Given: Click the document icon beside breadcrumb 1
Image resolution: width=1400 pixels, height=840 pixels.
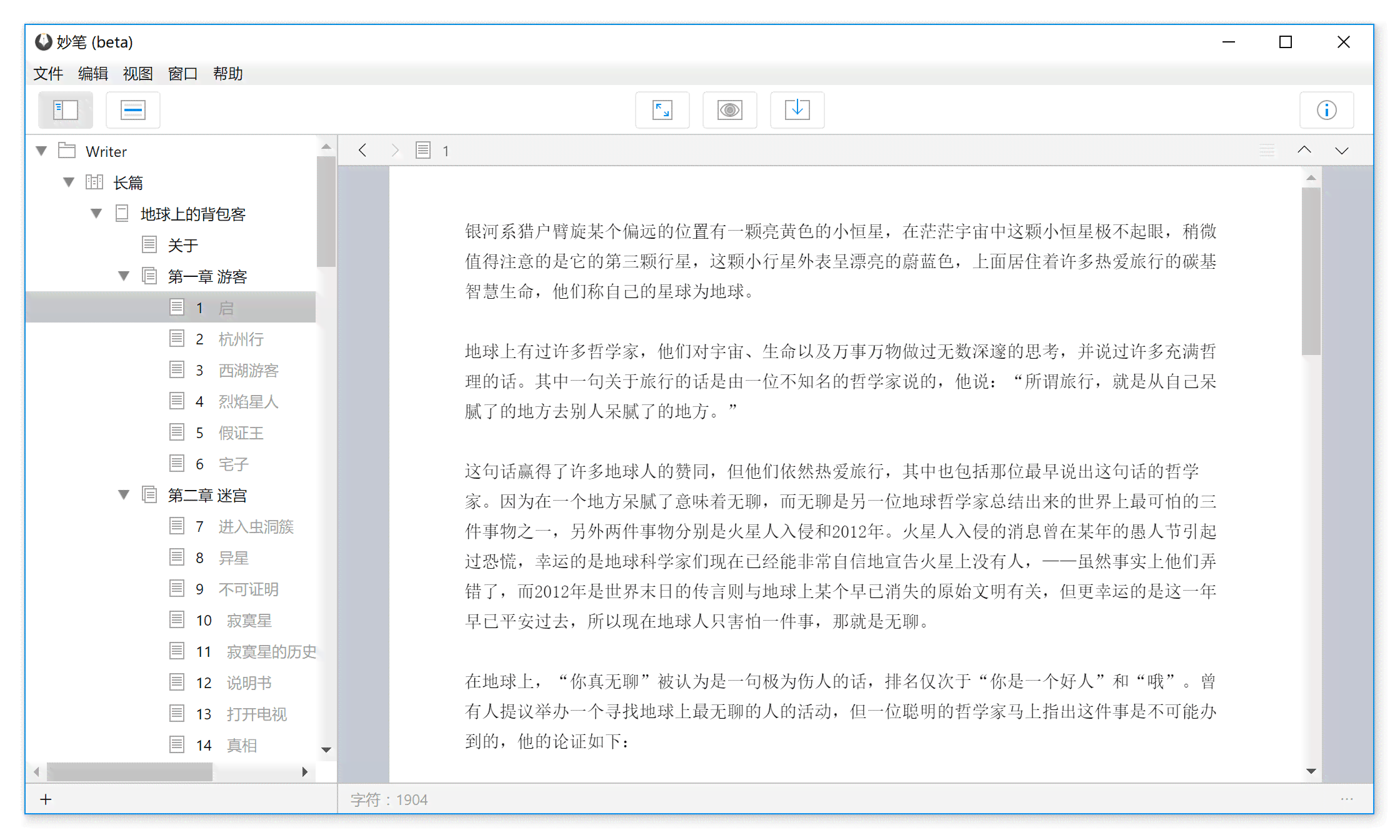Looking at the screenshot, I should (x=423, y=150).
